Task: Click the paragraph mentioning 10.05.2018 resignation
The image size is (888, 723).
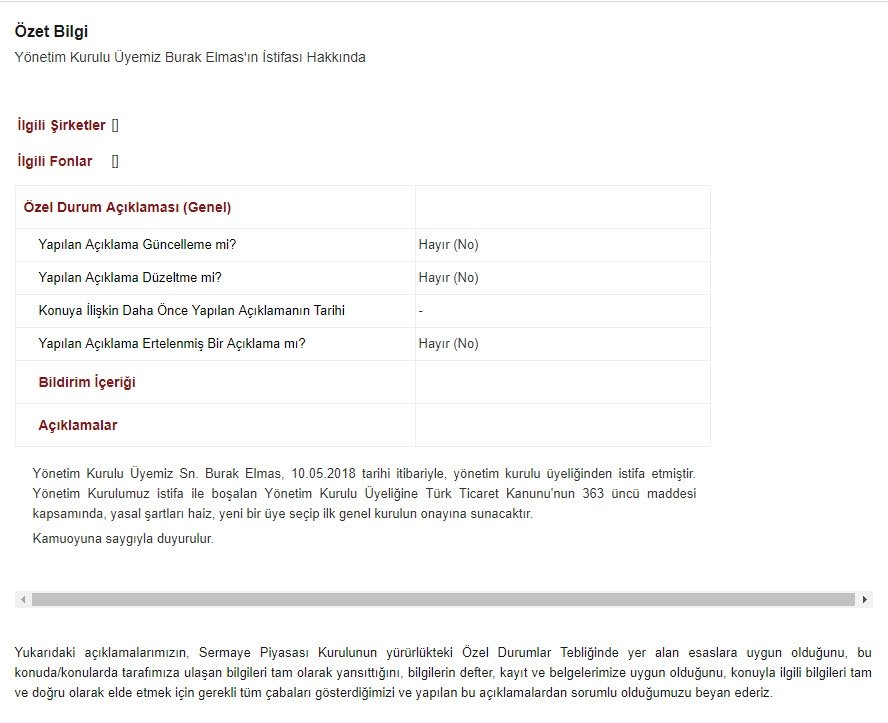Action: coord(364,494)
